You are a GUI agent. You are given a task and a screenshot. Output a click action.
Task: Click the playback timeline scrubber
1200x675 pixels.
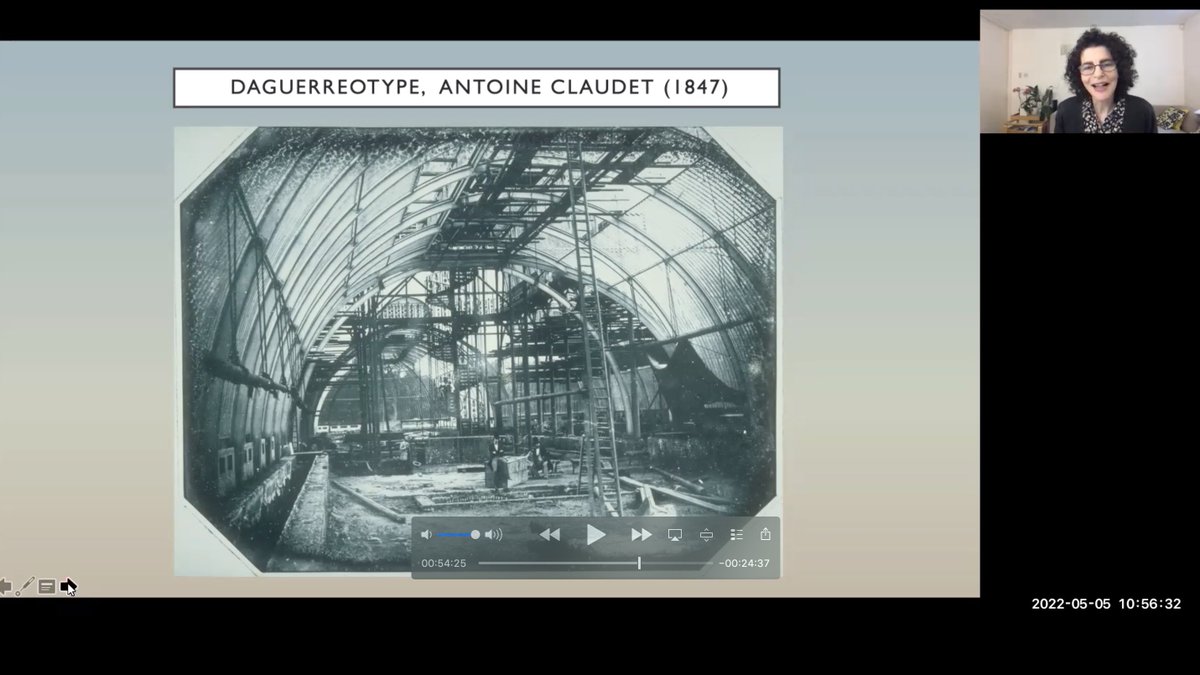(x=639, y=563)
